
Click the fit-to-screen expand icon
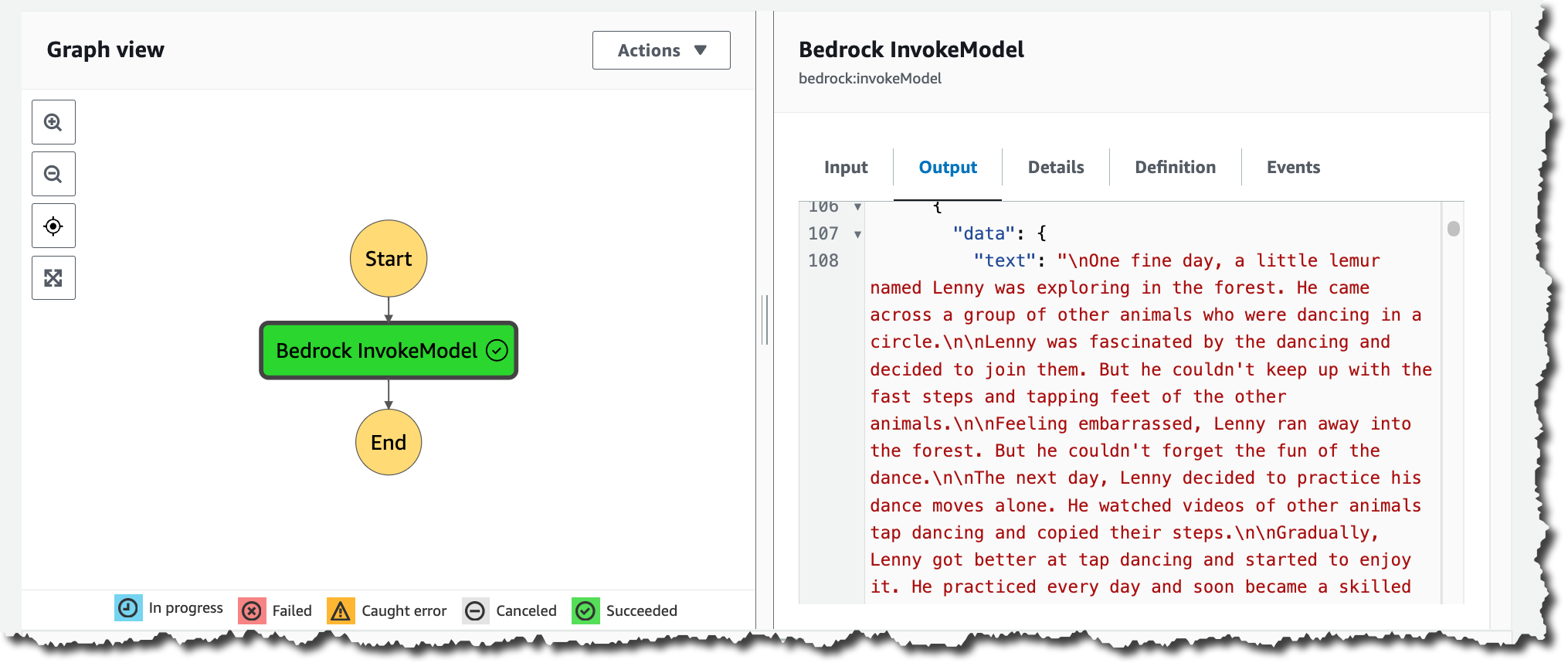point(53,278)
